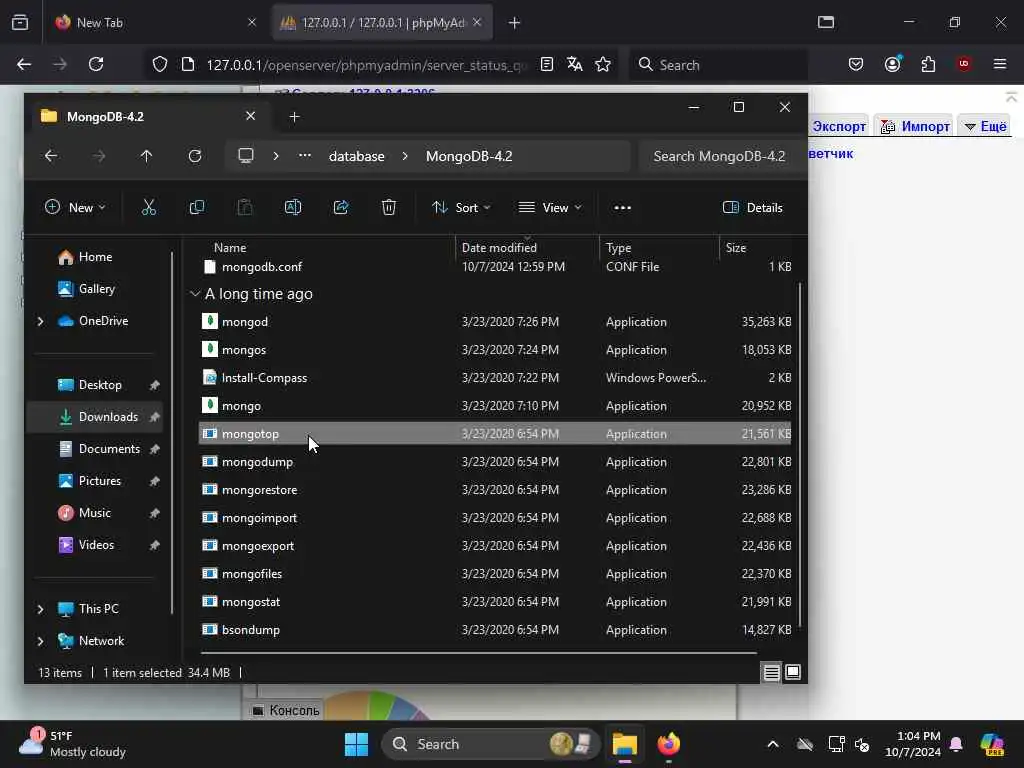
Task: Click the Firefox URL address field
Action: 366,65
